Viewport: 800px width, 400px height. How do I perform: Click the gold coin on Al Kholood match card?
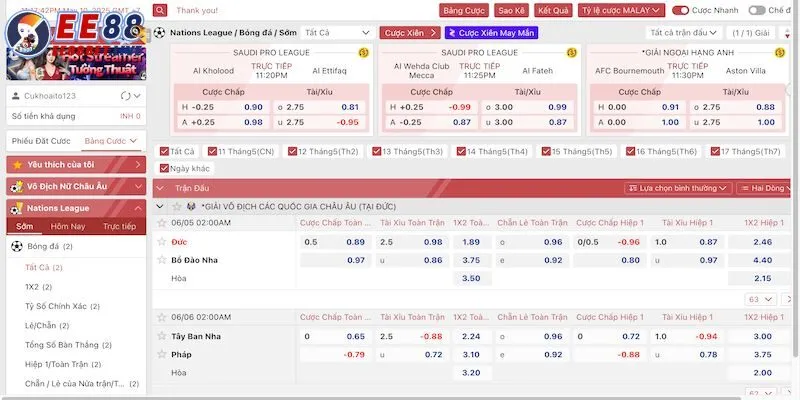coord(363,51)
